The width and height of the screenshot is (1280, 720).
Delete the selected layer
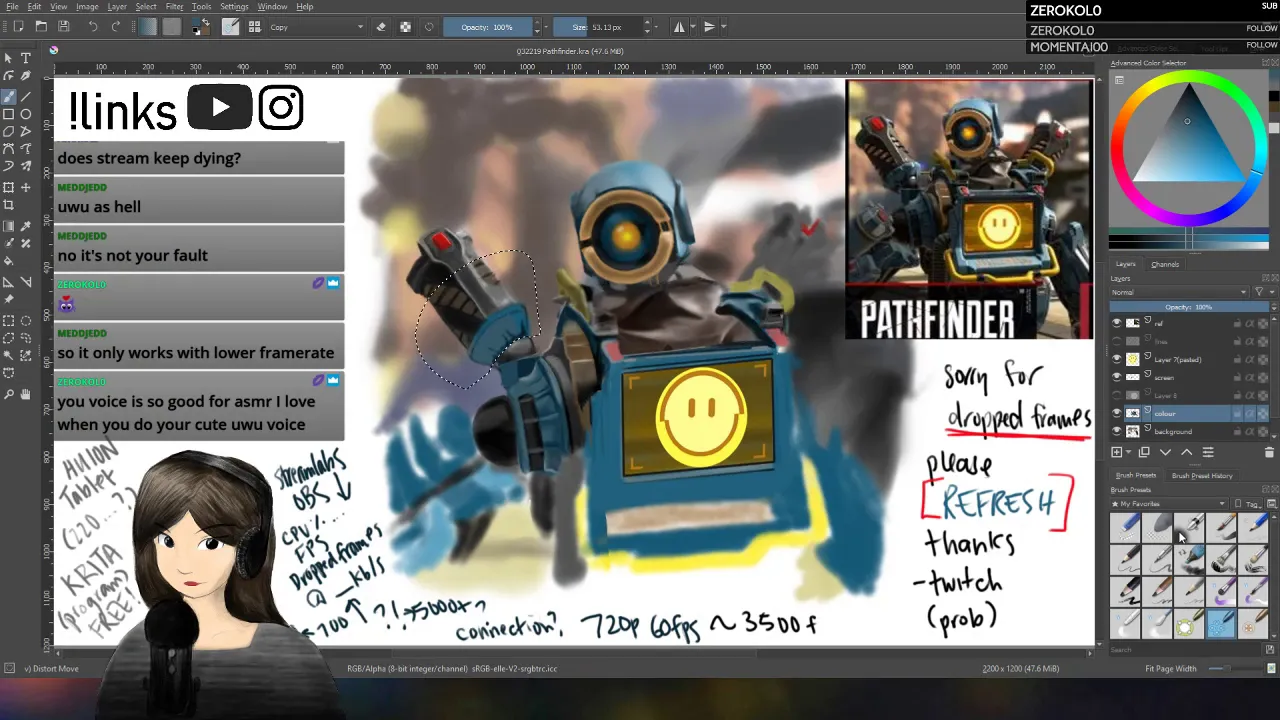(x=1269, y=452)
